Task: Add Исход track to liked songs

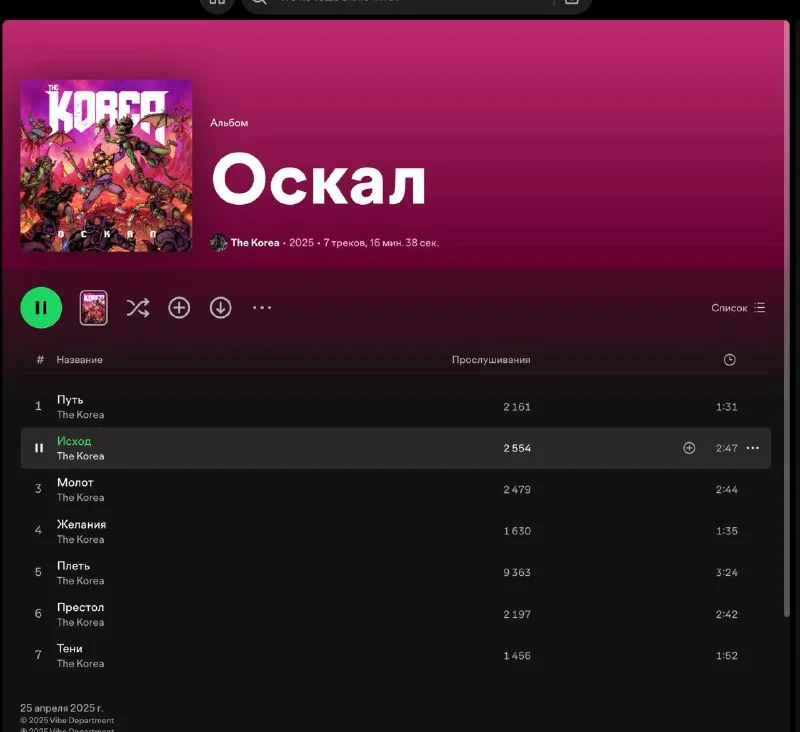Action: pyautogui.click(x=689, y=448)
